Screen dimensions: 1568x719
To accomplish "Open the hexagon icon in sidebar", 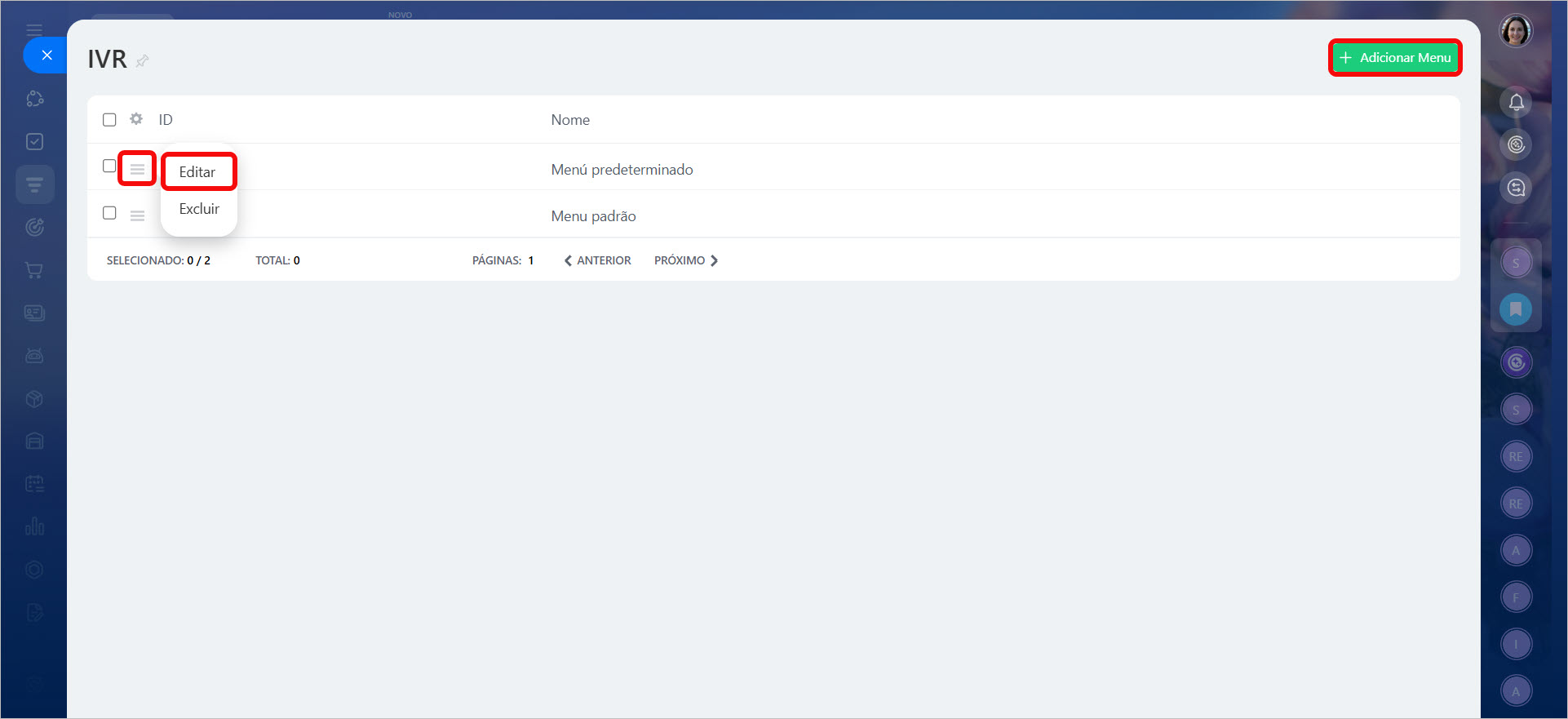I will [34, 570].
